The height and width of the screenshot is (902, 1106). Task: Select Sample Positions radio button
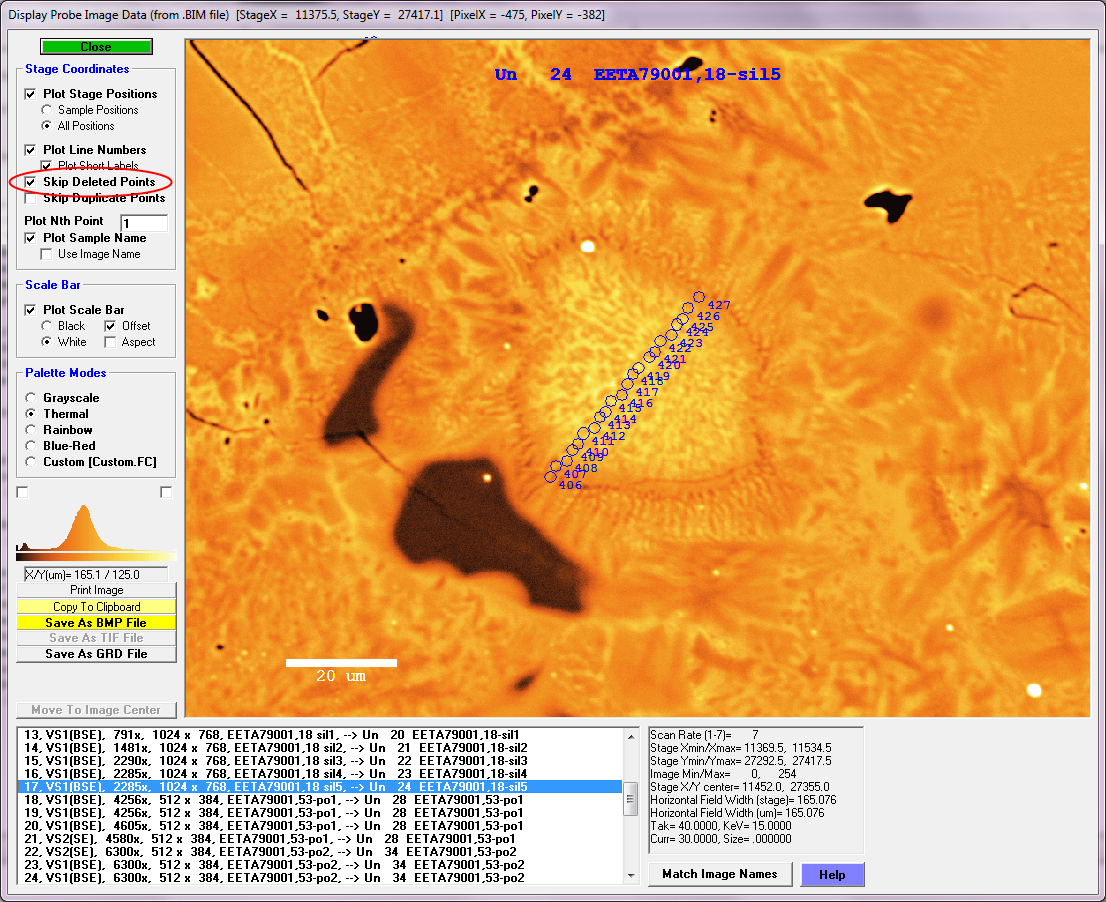click(47, 110)
